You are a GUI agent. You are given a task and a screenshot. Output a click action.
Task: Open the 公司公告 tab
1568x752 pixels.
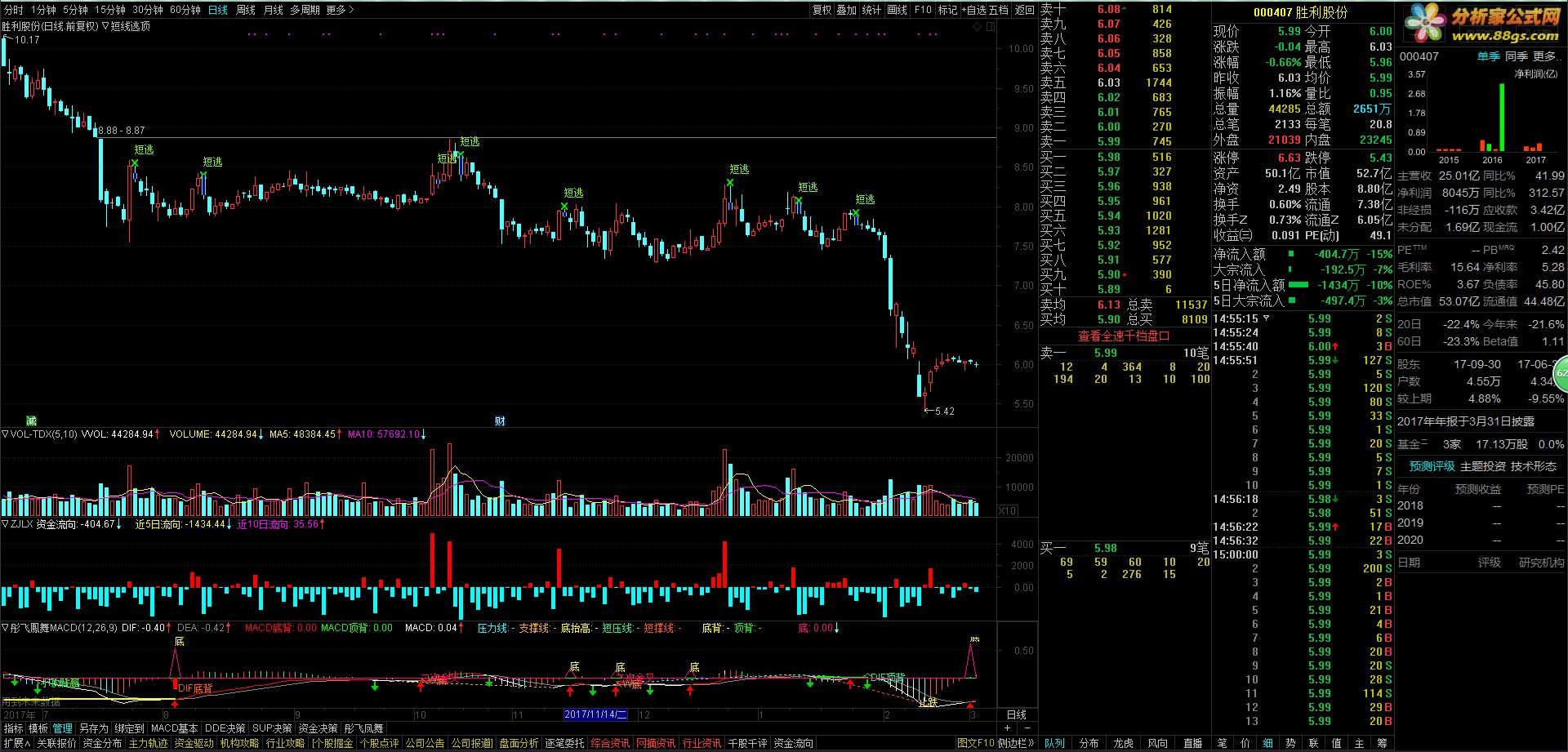[x=425, y=743]
